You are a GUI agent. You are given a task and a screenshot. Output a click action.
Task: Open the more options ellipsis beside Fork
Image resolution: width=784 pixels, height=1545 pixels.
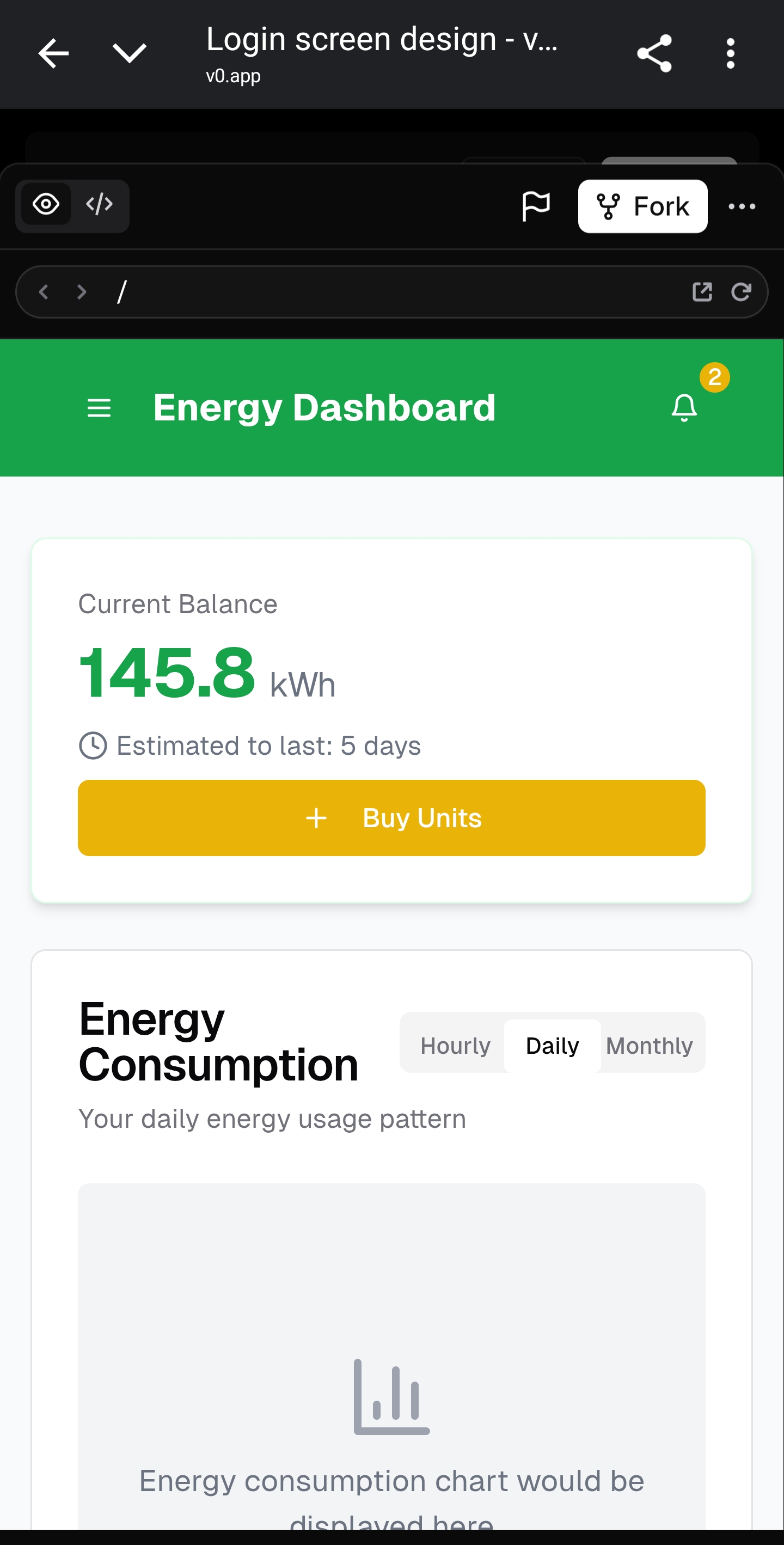point(742,206)
